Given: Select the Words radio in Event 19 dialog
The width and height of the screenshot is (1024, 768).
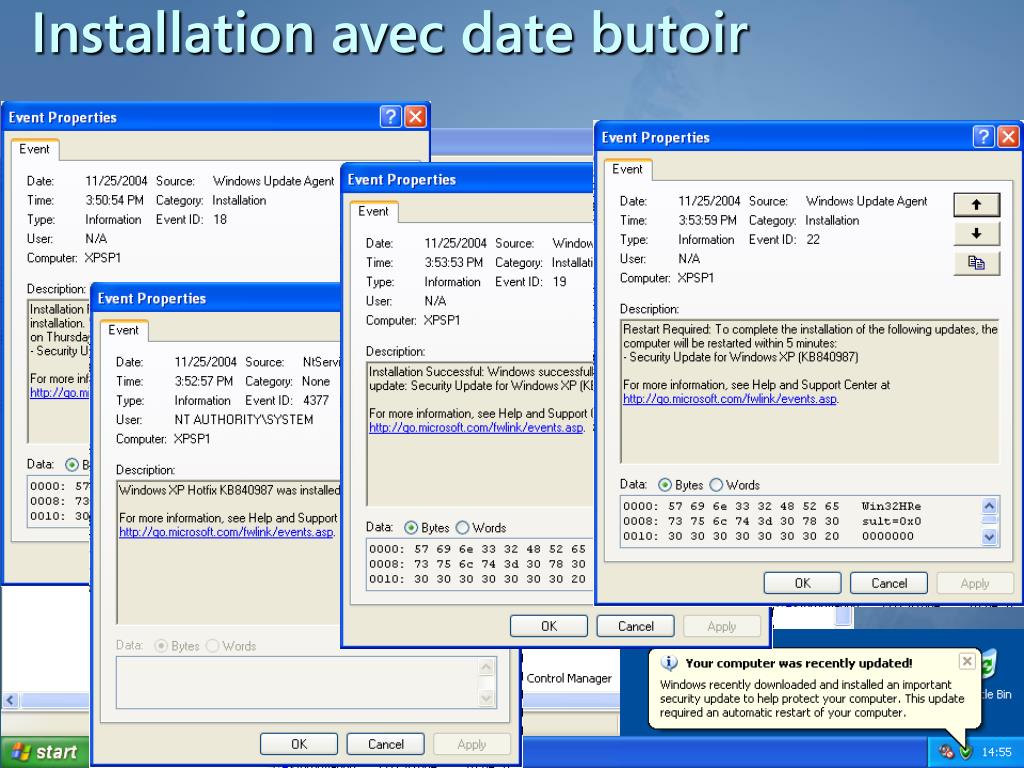Looking at the screenshot, I should point(463,528).
